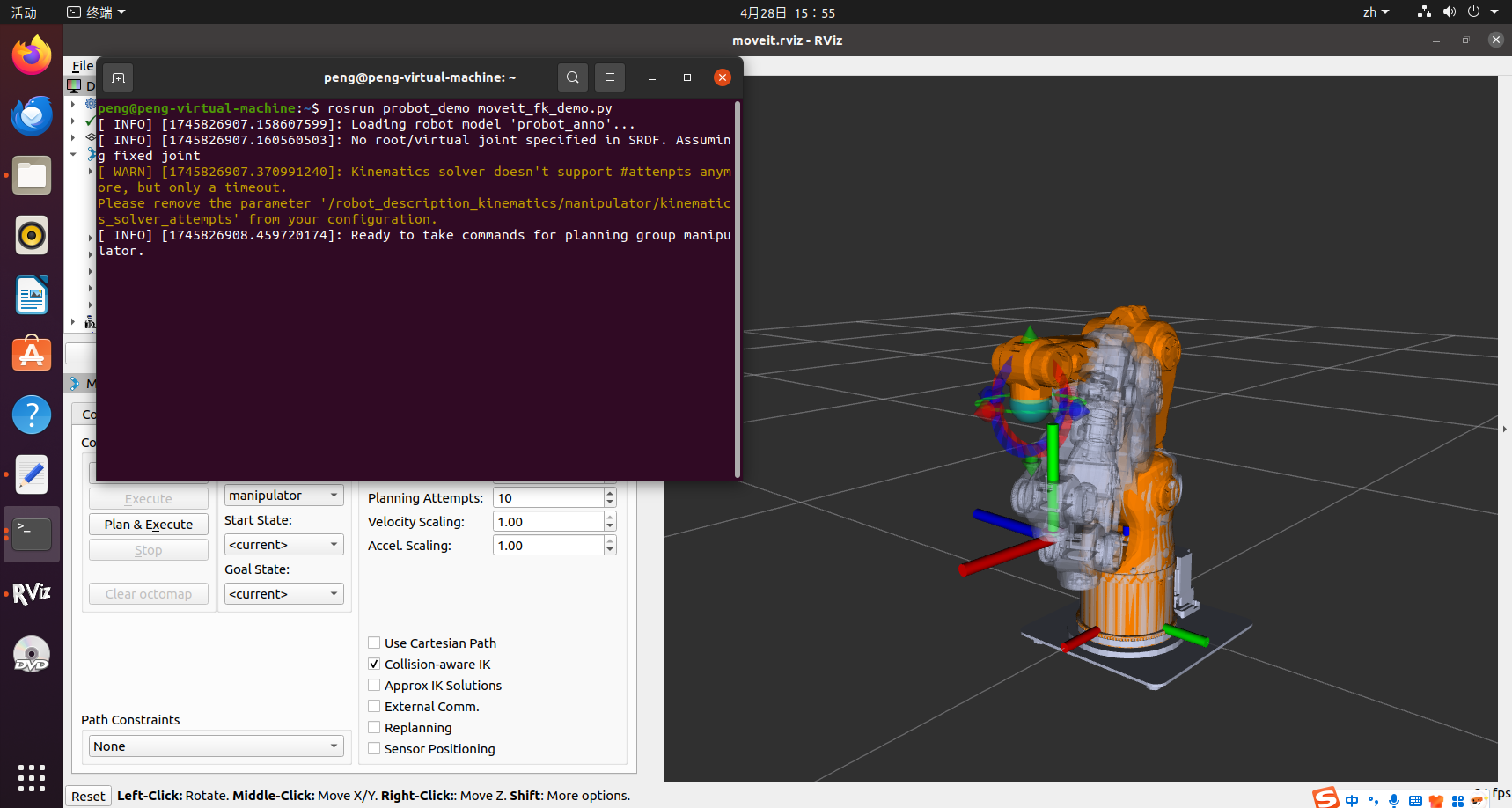Open LibreOffice Writer from the dock
The height and width of the screenshot is (808, 1512).
[x=32, y=295]
